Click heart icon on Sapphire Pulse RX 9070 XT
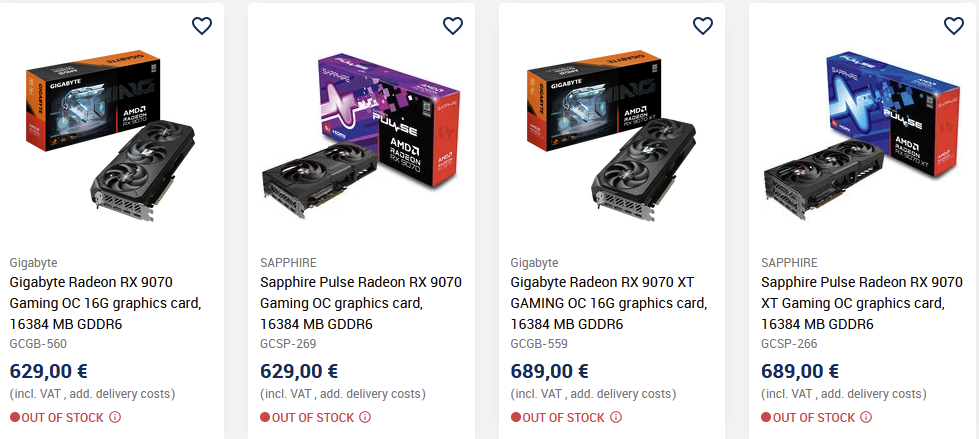The image size is (979, 439). click(953, 26)
